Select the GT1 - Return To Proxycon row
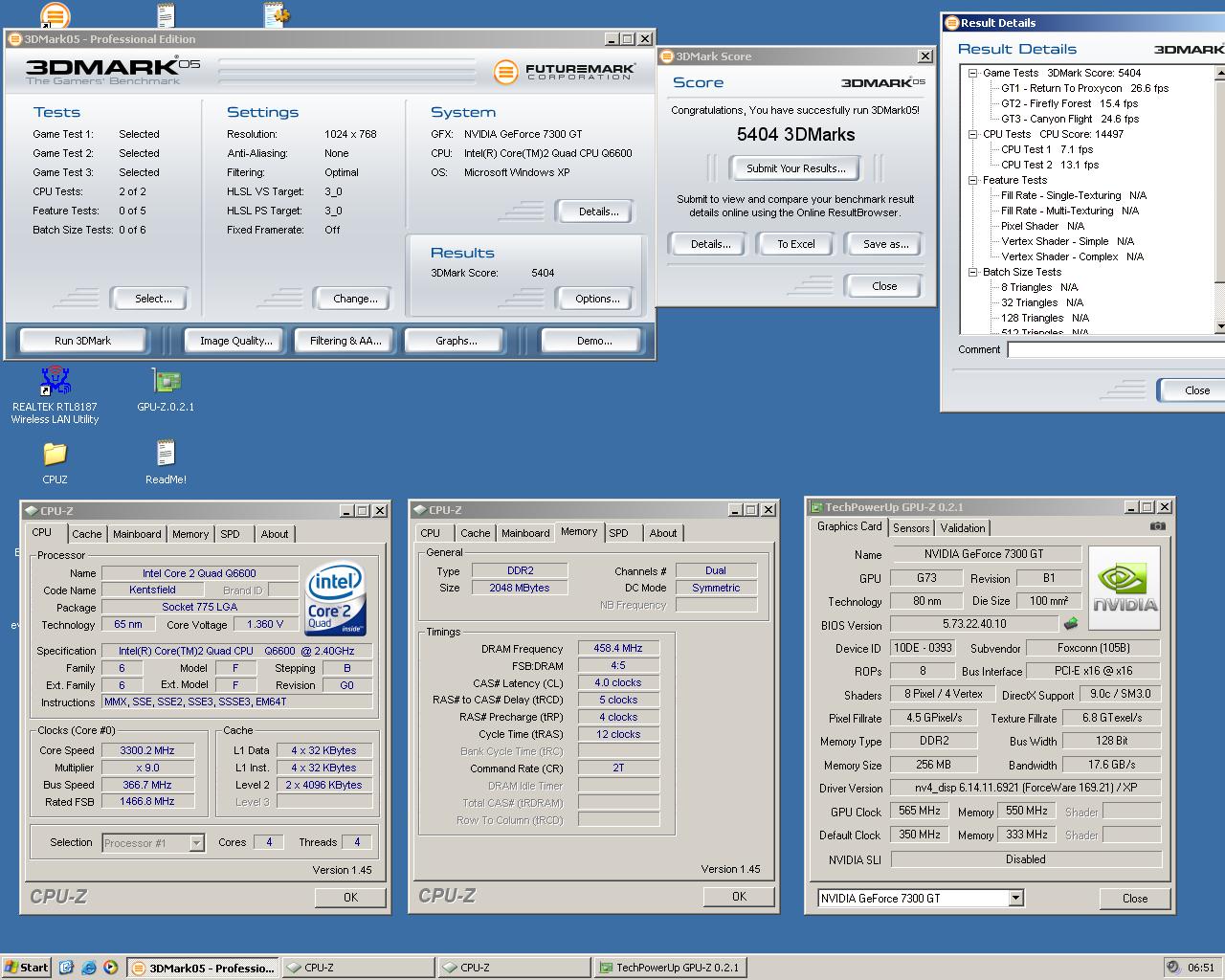The width and height of the screenshot is (1225, 980). 1085,88
